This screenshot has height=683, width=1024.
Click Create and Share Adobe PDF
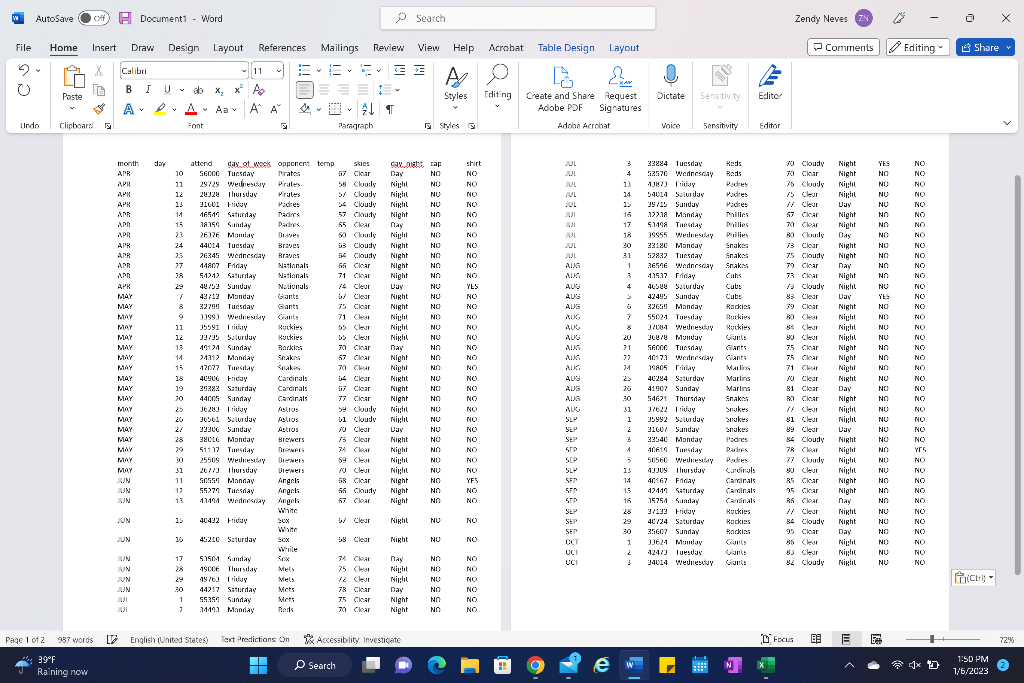coord(560,88)
